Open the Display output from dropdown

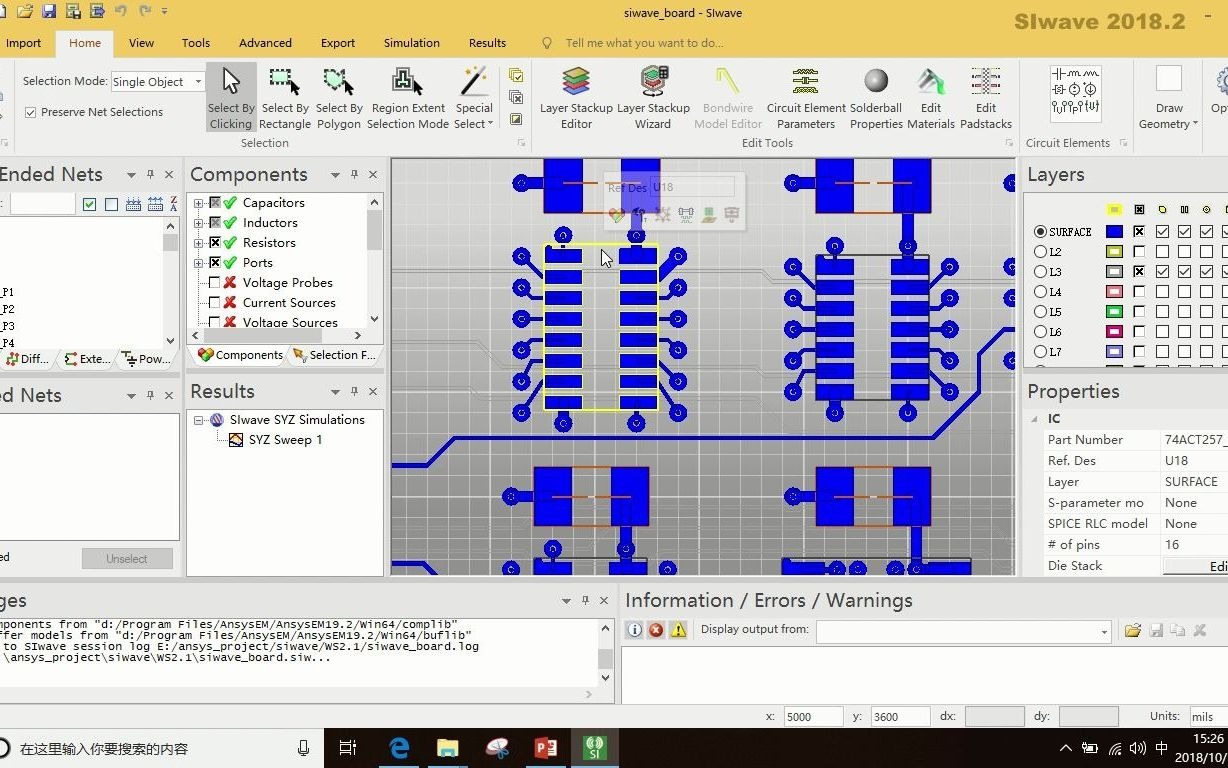[x=1104, y=631]
